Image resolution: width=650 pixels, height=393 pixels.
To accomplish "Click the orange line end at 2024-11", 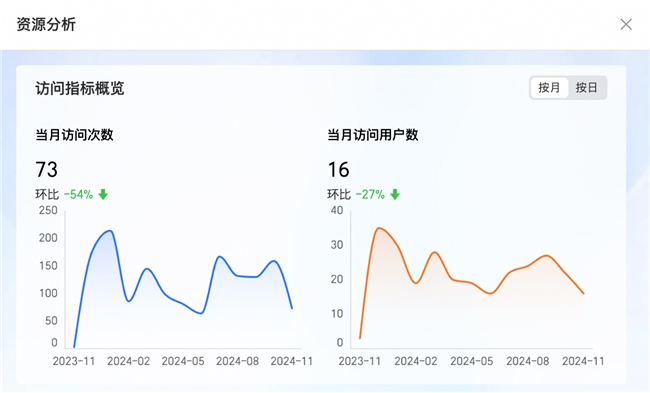I will (583, 293).
